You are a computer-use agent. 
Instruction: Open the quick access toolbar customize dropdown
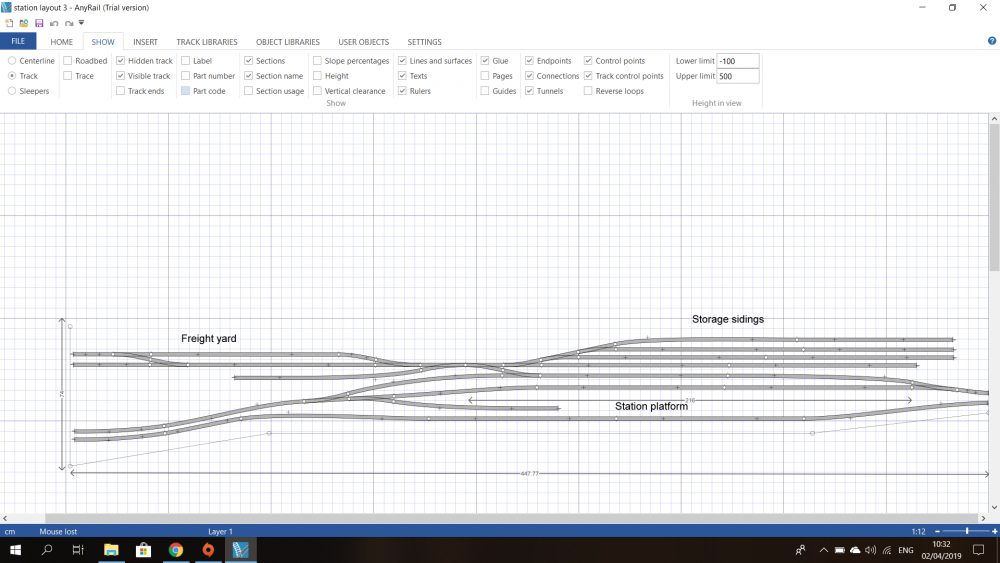[82, 23]
